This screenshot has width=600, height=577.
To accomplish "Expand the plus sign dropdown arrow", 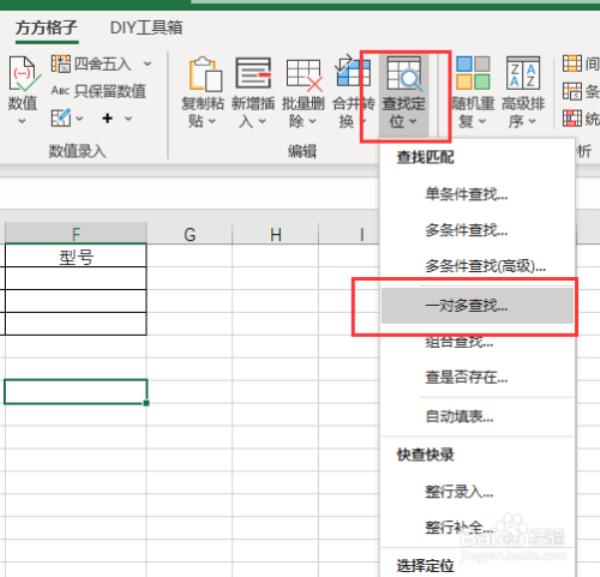I will [128, 119].
